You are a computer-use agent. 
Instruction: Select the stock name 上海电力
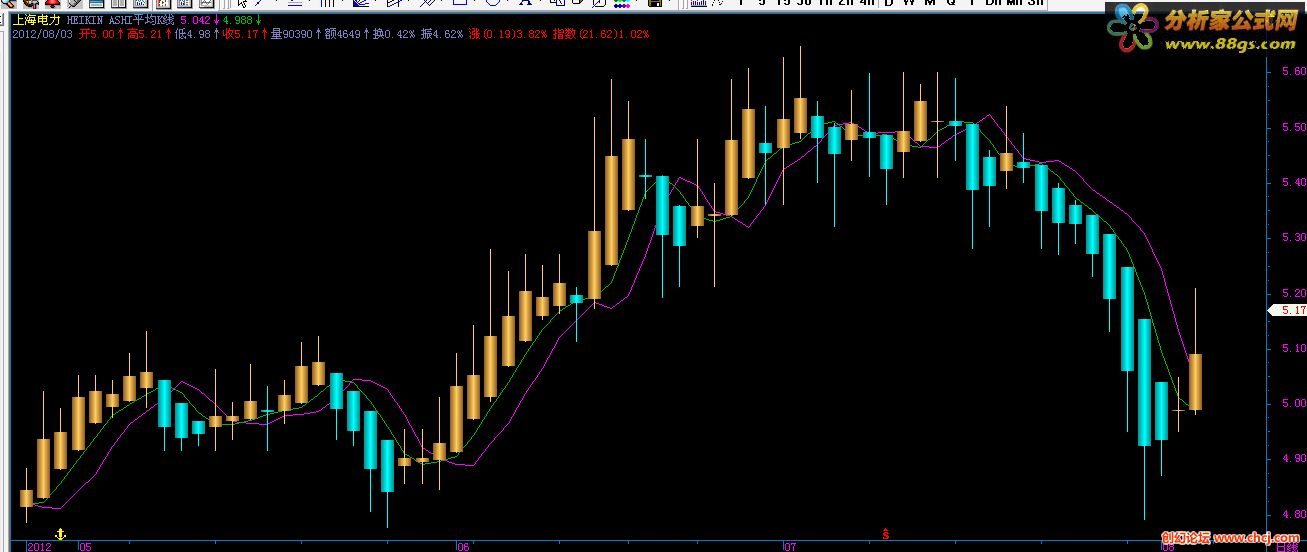click(37, 19)
